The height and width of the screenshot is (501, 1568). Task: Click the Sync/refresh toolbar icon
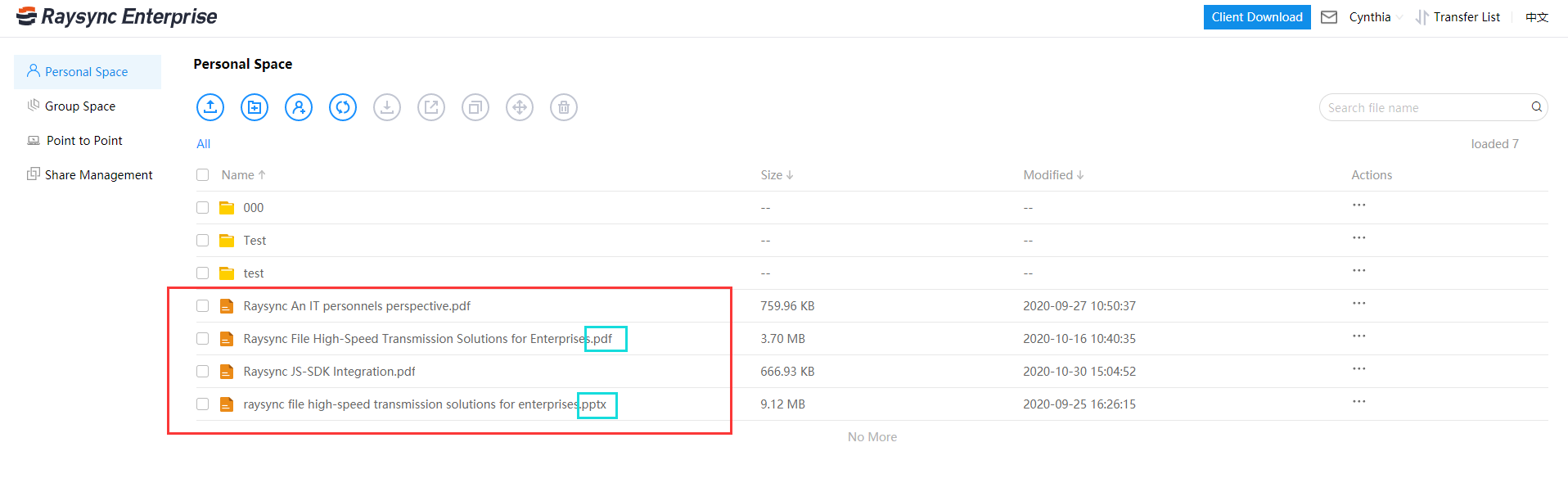point(343,107)
